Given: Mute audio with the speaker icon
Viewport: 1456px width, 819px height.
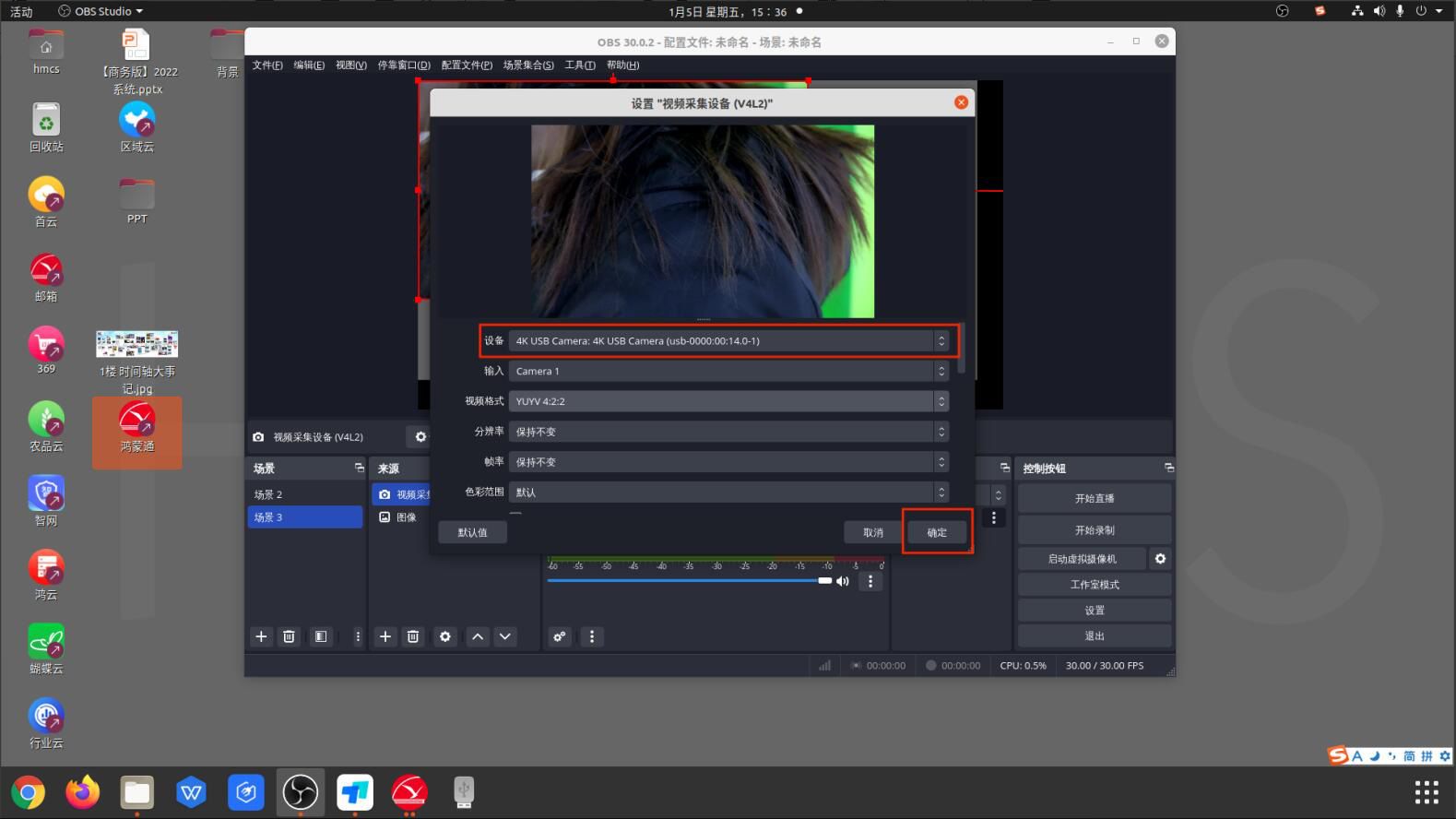Looking at the screenshot, I should coord(842,581).
